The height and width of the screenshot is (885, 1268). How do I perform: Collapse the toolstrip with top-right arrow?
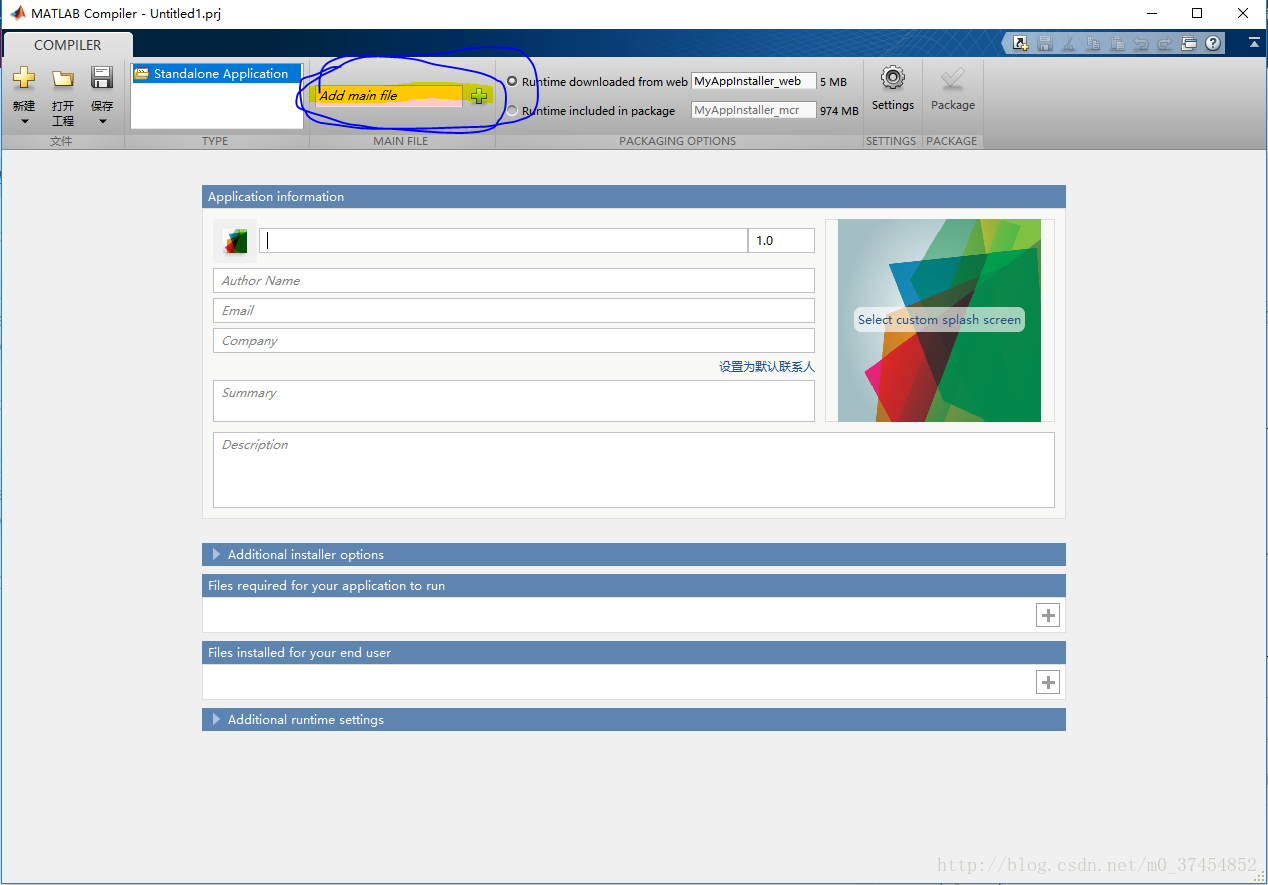1254,43
